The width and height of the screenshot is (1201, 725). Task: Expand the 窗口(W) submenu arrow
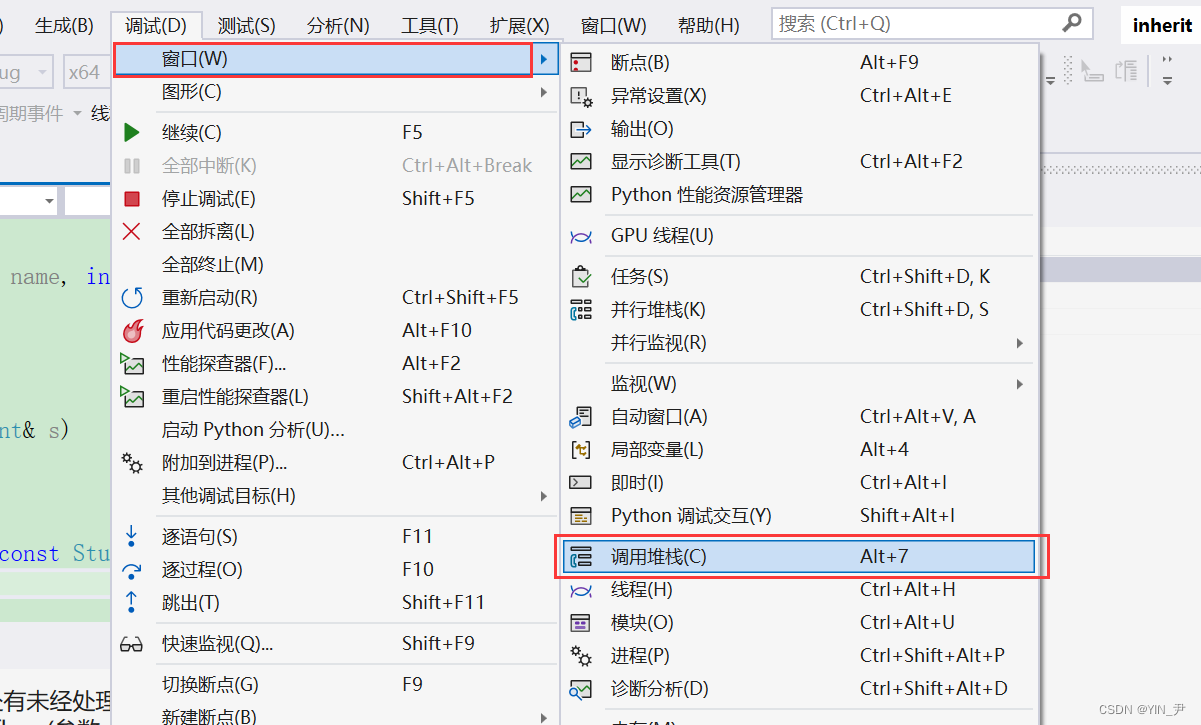543,59
